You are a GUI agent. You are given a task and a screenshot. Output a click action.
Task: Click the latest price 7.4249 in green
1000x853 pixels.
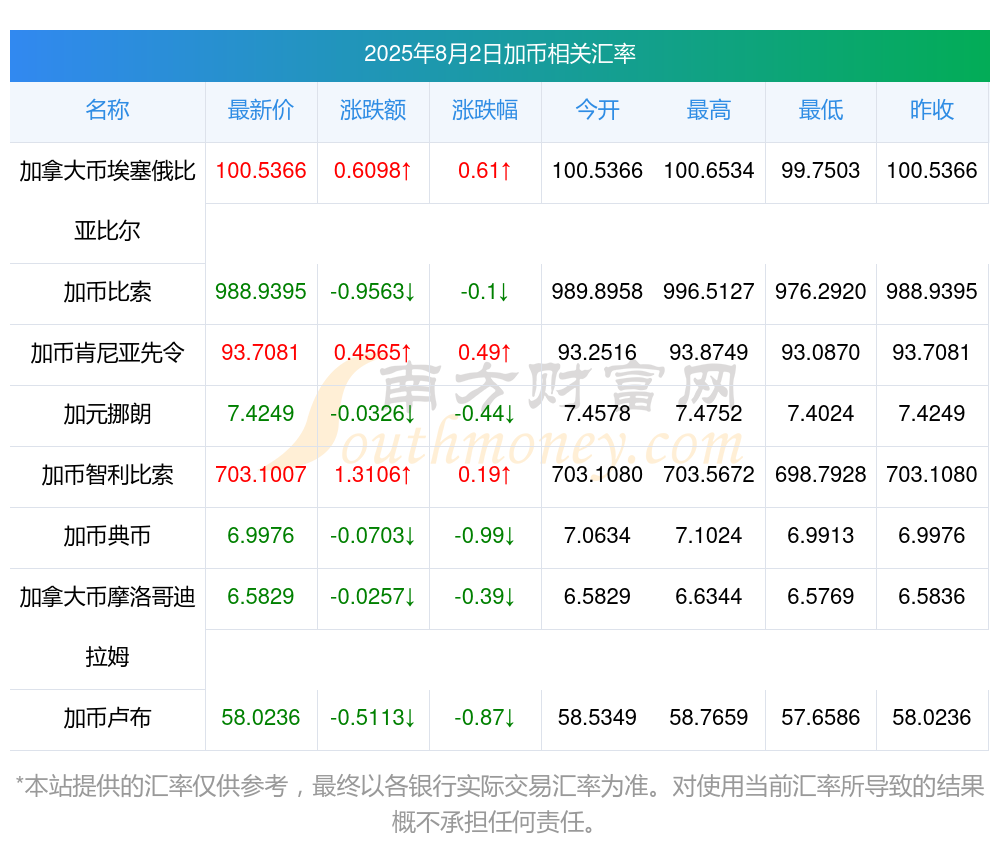[x=261, y=414]
